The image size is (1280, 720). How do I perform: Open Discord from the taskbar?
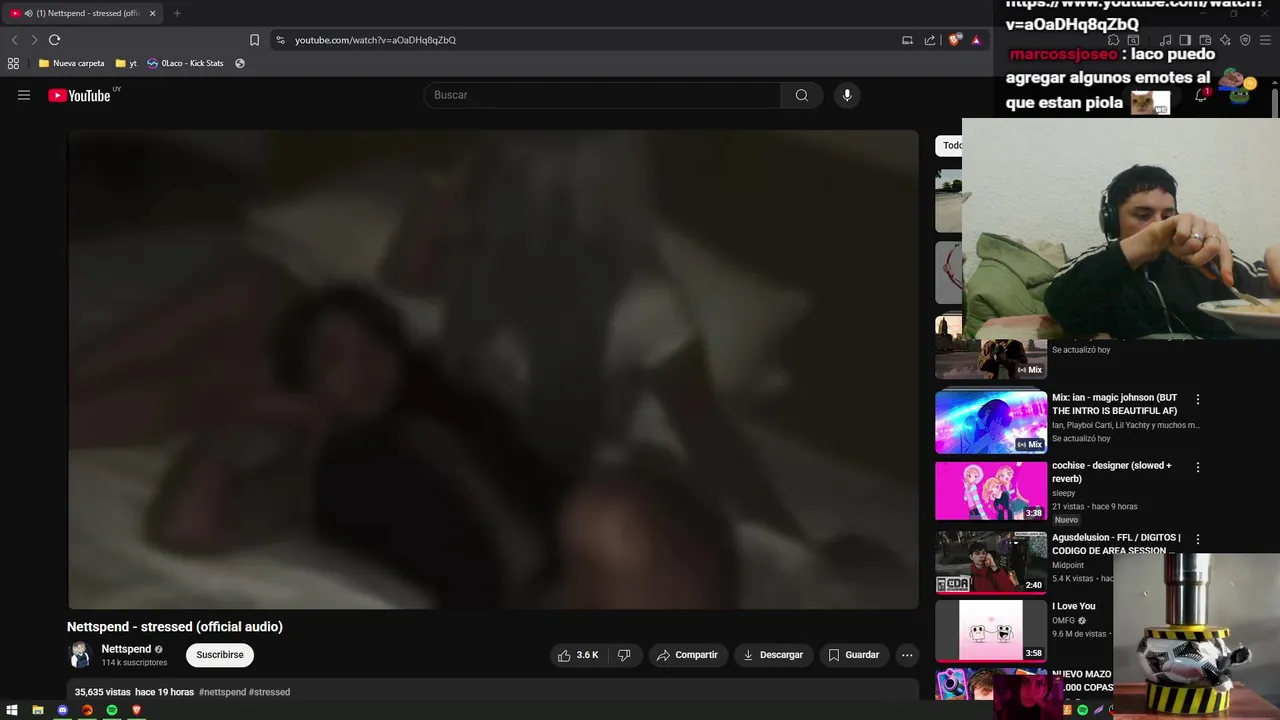coord(62,710)
